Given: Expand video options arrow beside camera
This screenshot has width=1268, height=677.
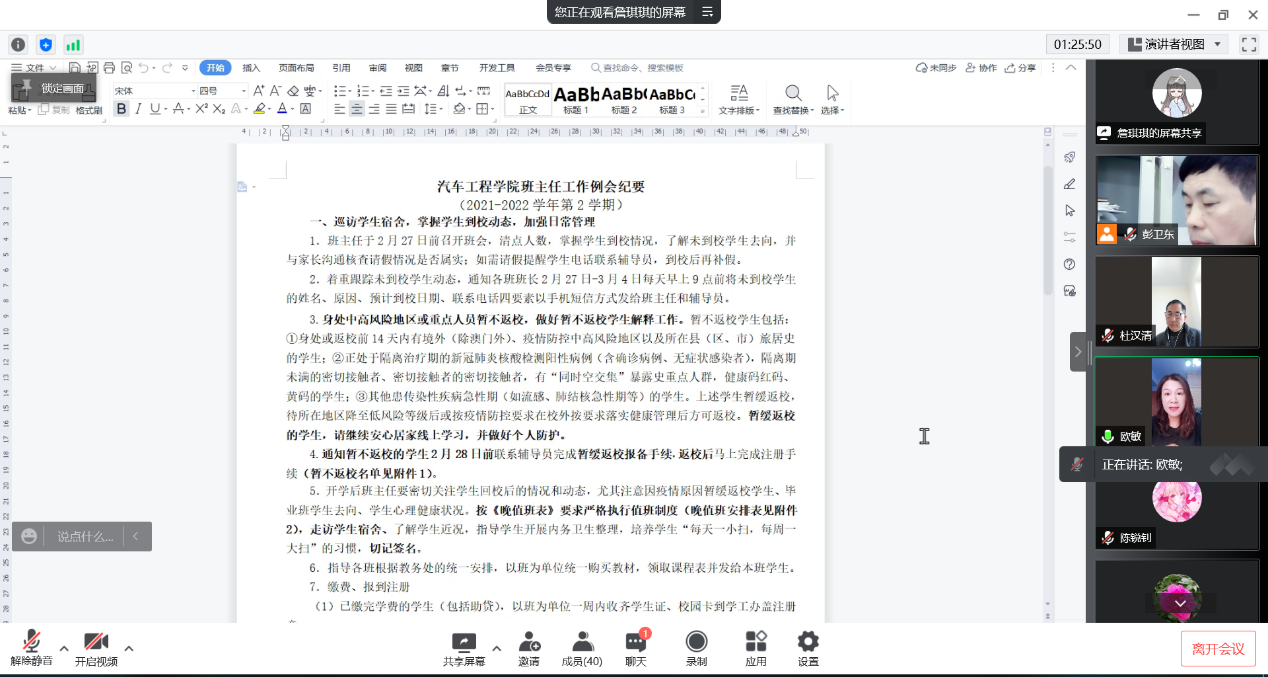Looking at the screenshot, I should tap(128, 648).
